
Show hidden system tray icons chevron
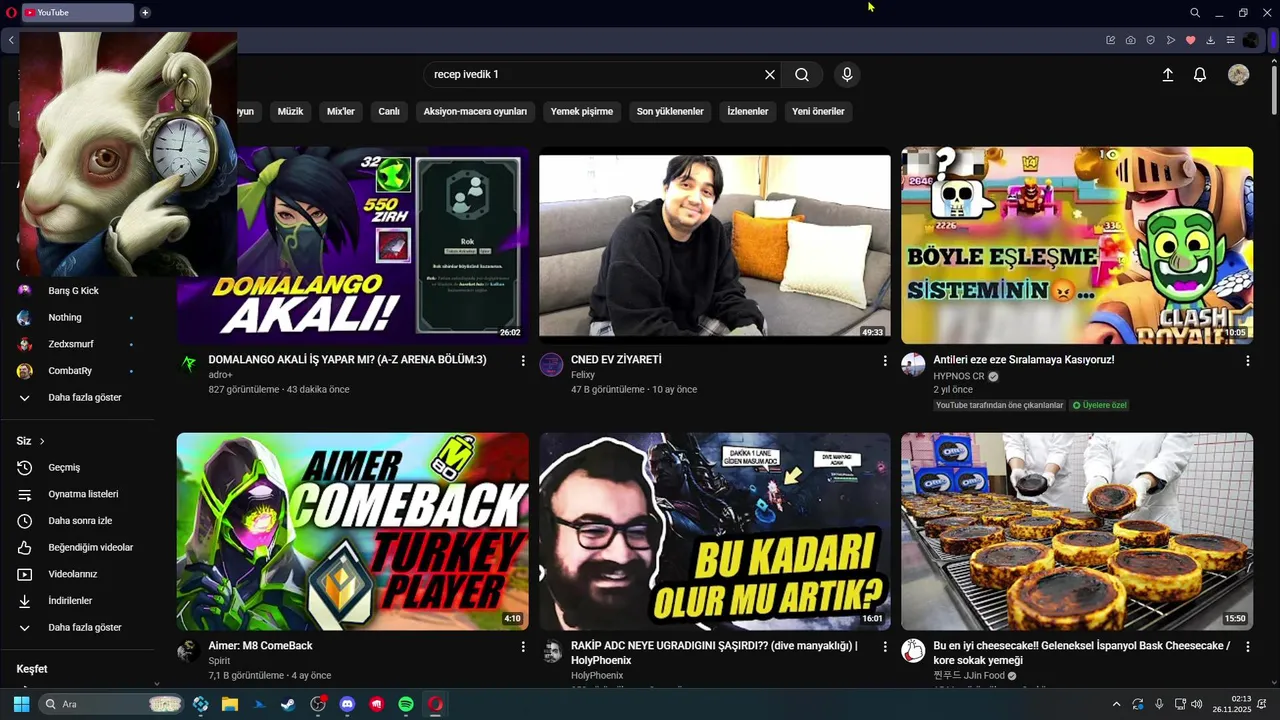click(1116, 704)
